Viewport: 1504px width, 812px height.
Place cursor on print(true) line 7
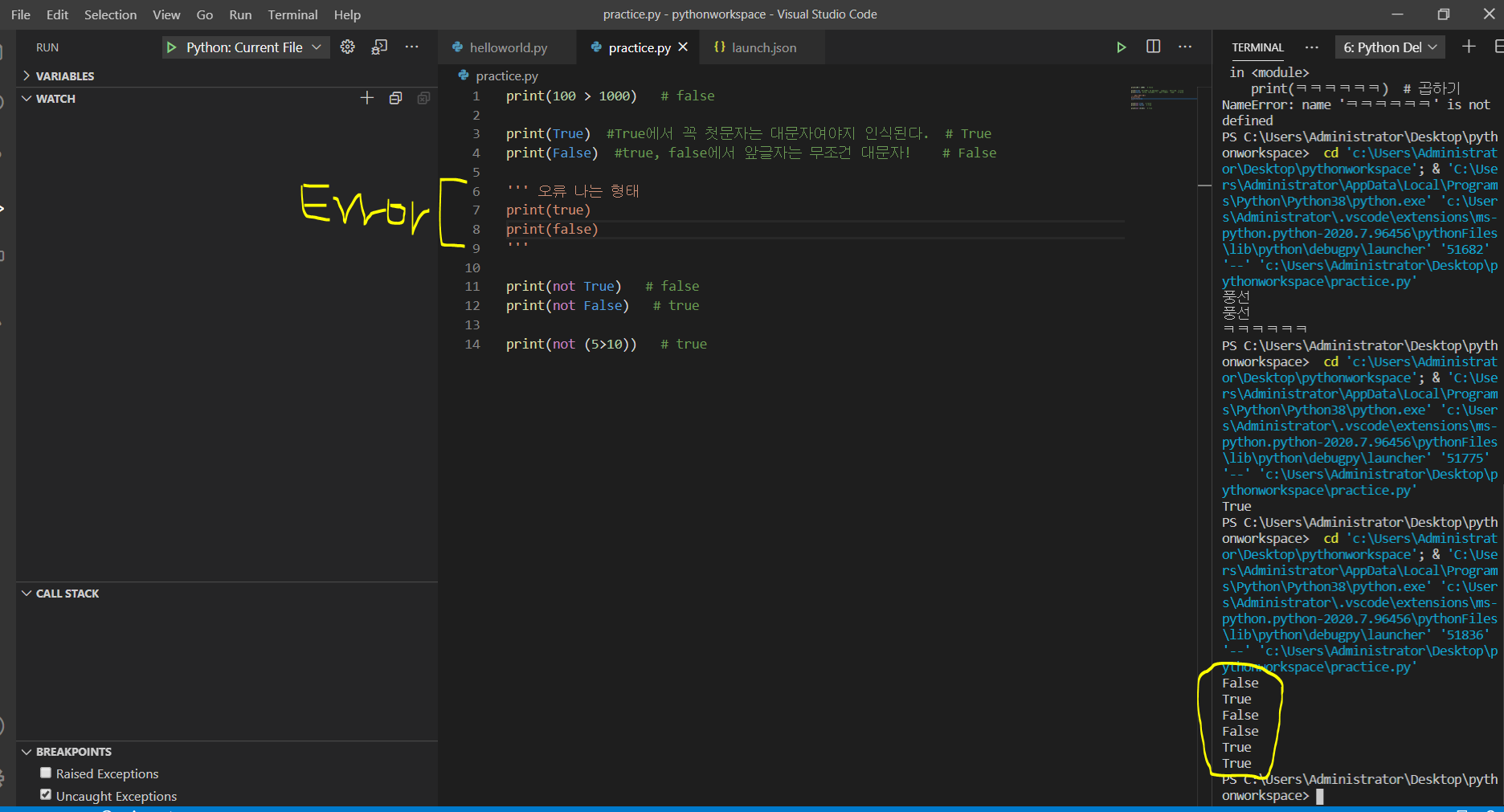pyautogui.click(x=548, y=210)
